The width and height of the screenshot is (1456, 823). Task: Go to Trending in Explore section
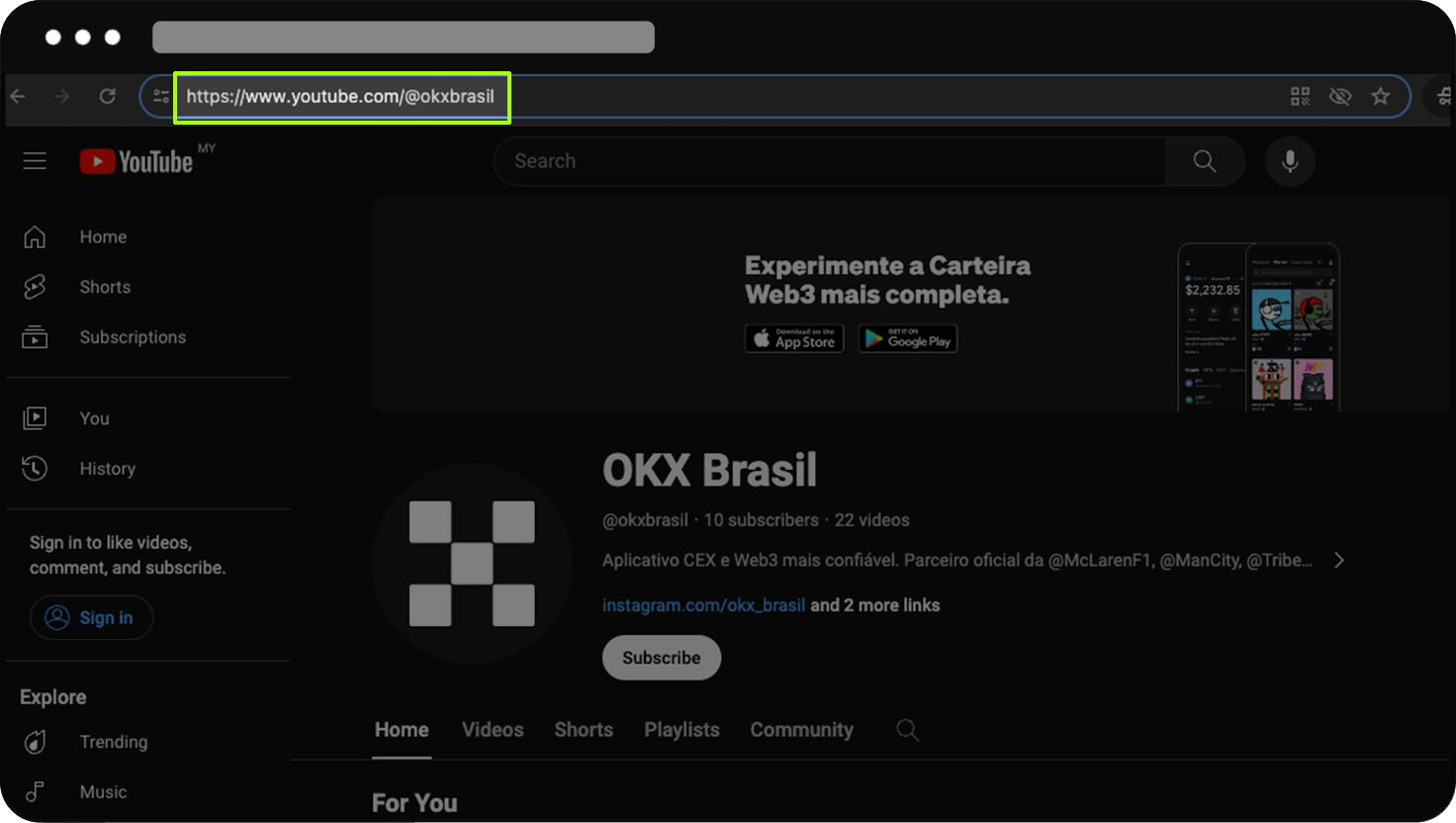[x=113, y=742]
